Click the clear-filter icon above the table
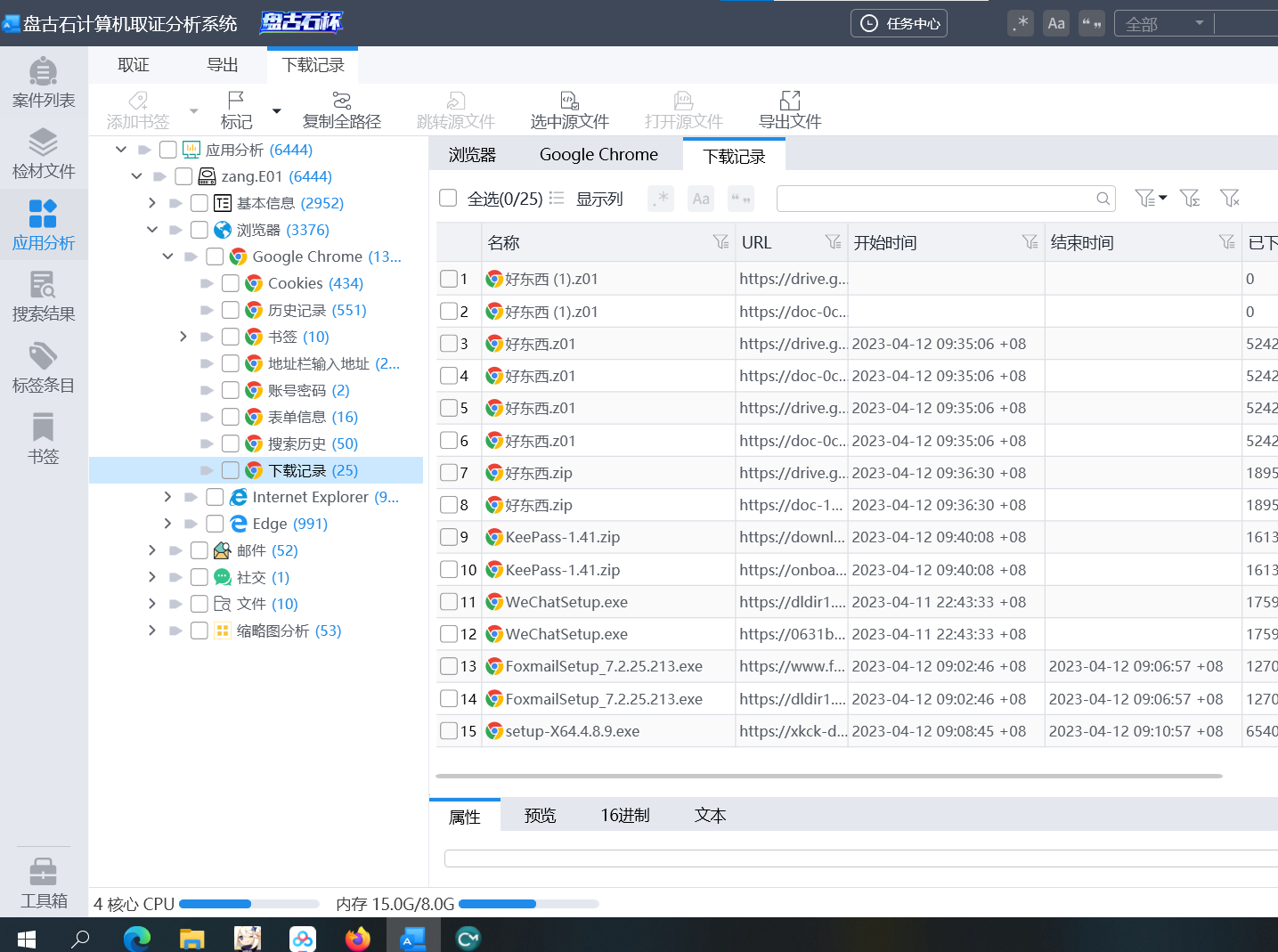This screenshot has height=952, width=1278. click(x=1230, y=198)
